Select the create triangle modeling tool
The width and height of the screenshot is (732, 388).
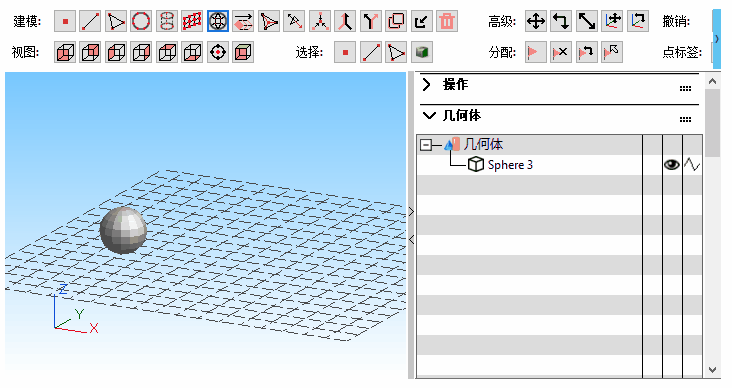(116, 21)
